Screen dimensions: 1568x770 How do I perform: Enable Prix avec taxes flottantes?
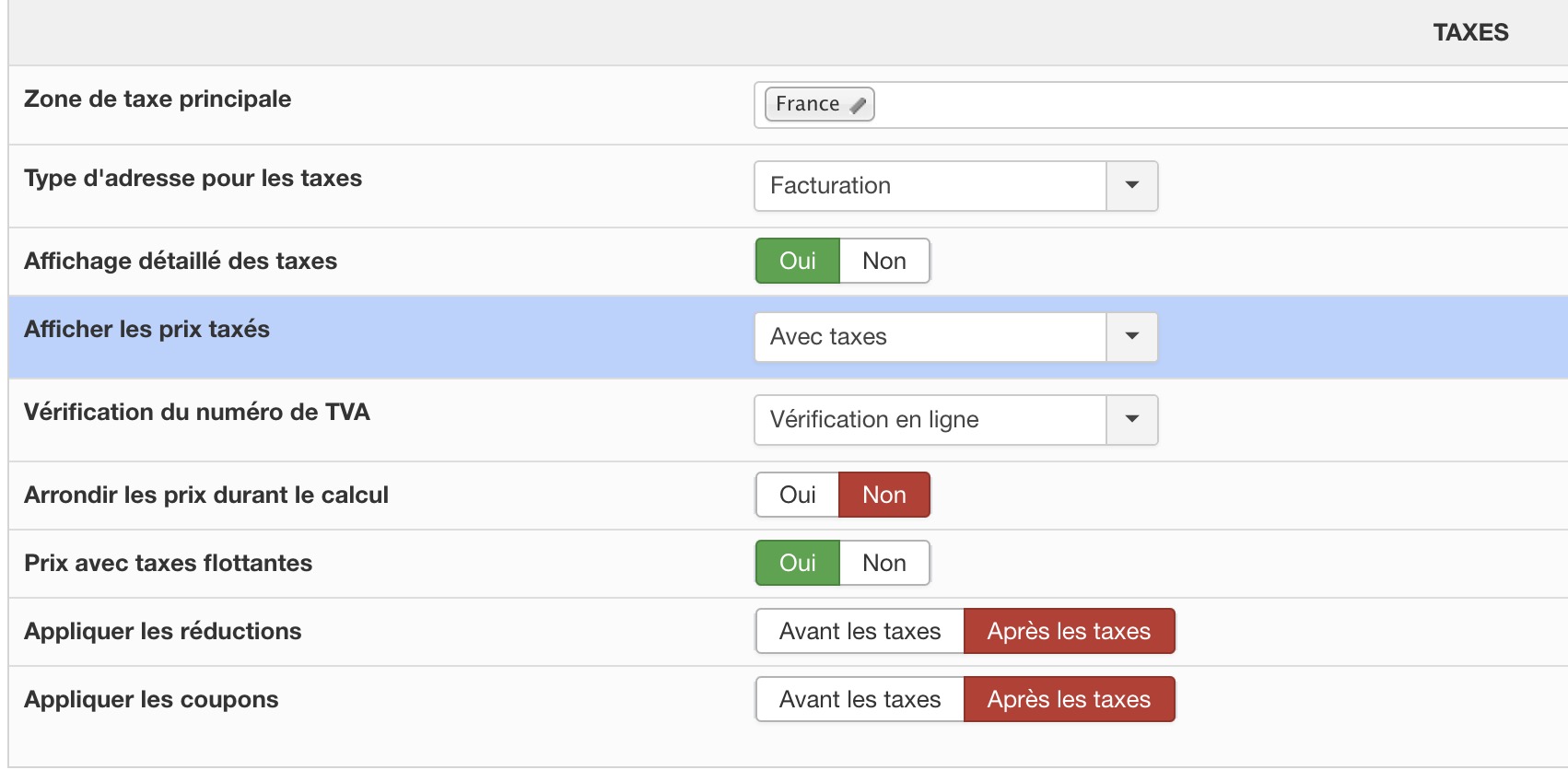coord(798,564)
